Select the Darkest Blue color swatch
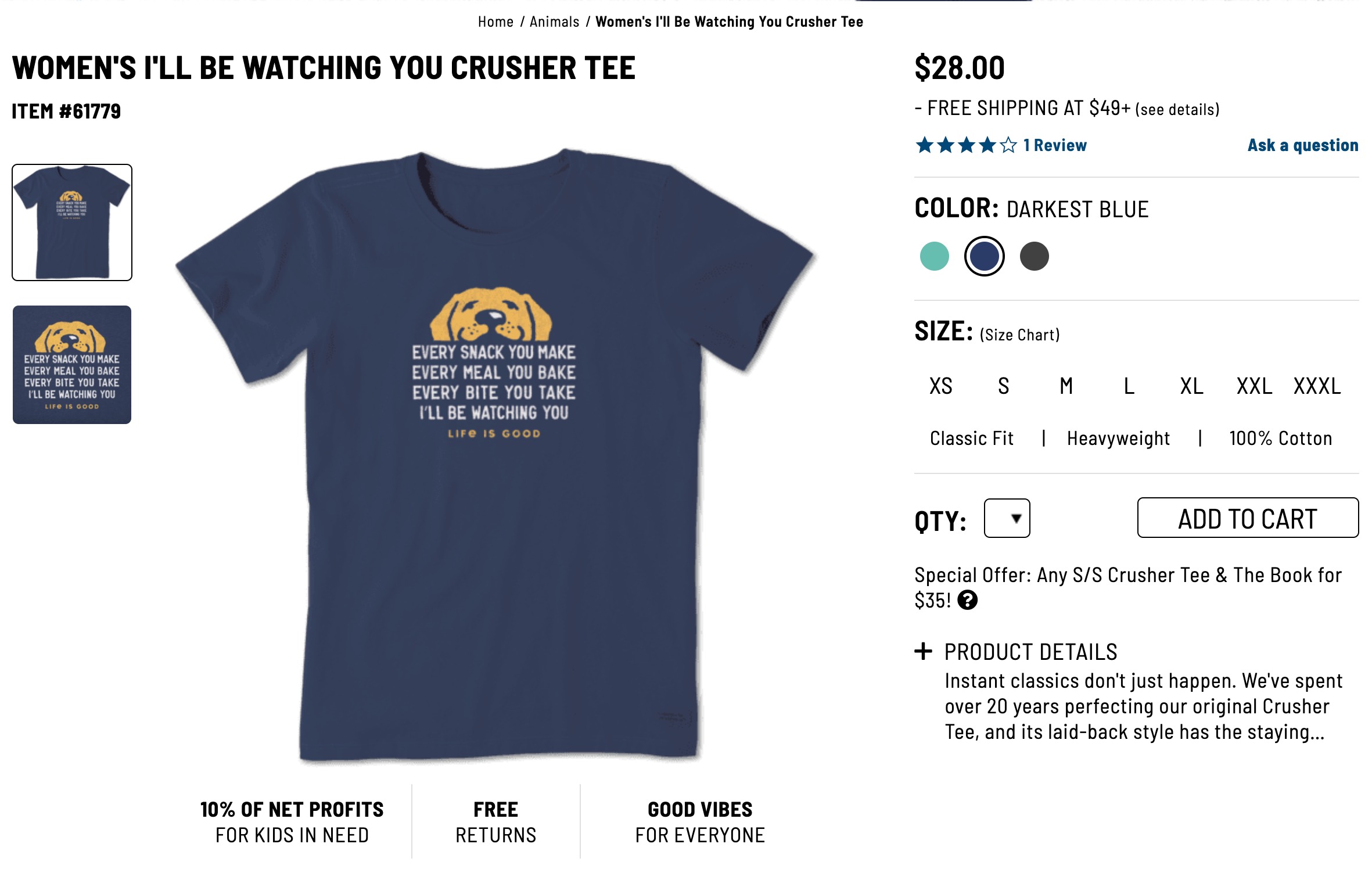The height and width of the screenshot is (869, 1372). point(984,256)
